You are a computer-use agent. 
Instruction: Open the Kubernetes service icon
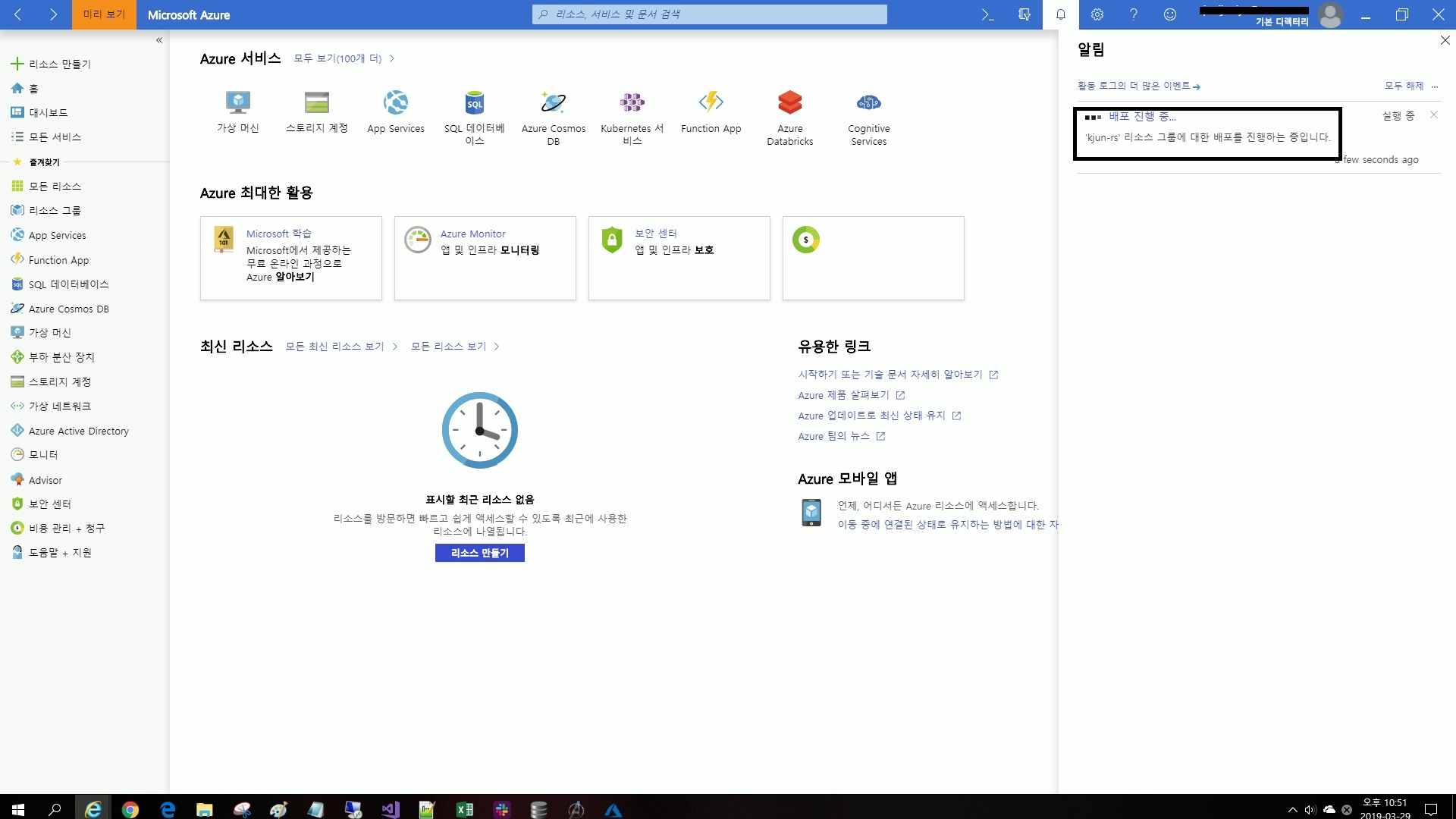click(x=632, y=102)
